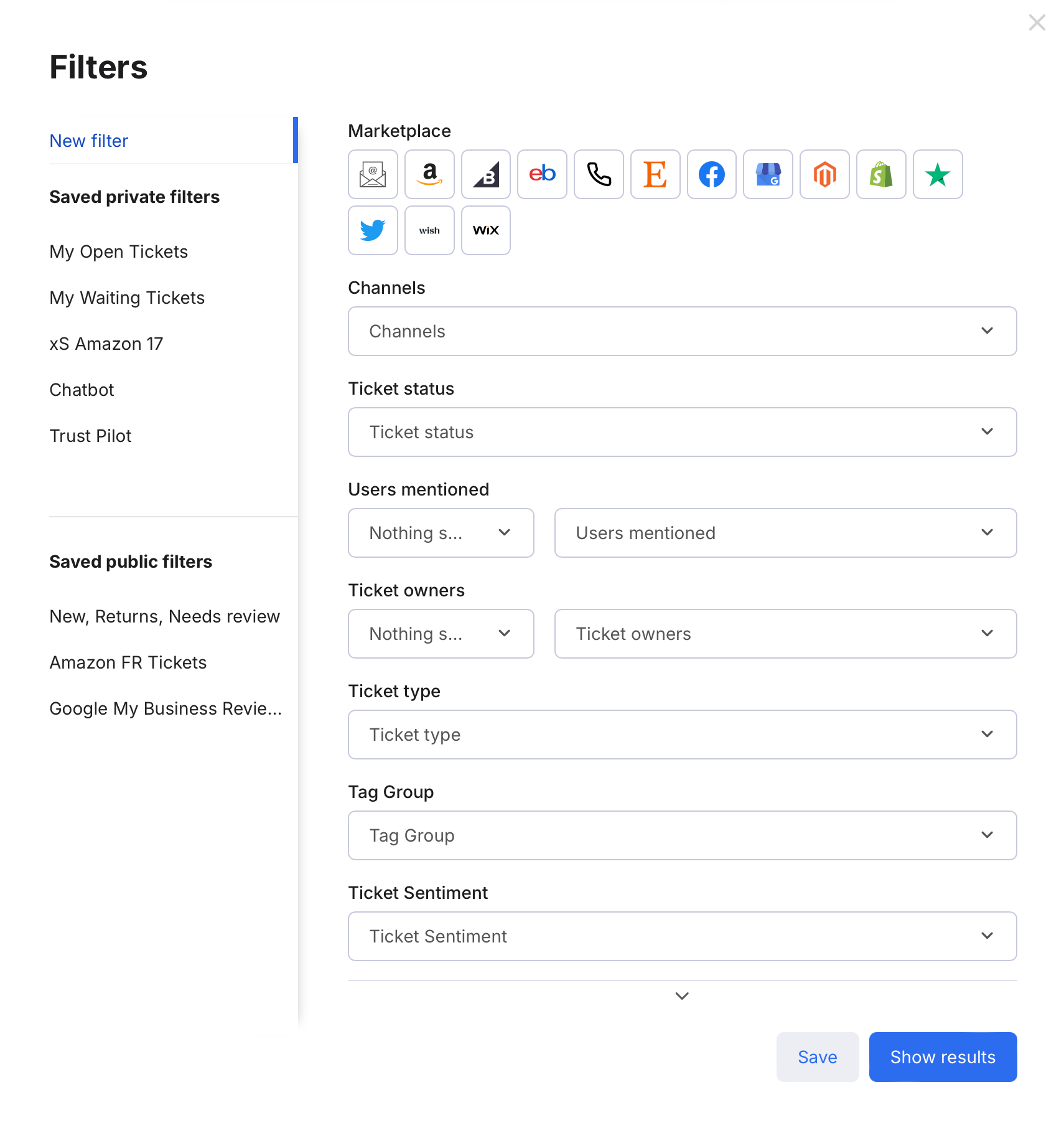Open the Users mentioned selection dropdown

785,533
